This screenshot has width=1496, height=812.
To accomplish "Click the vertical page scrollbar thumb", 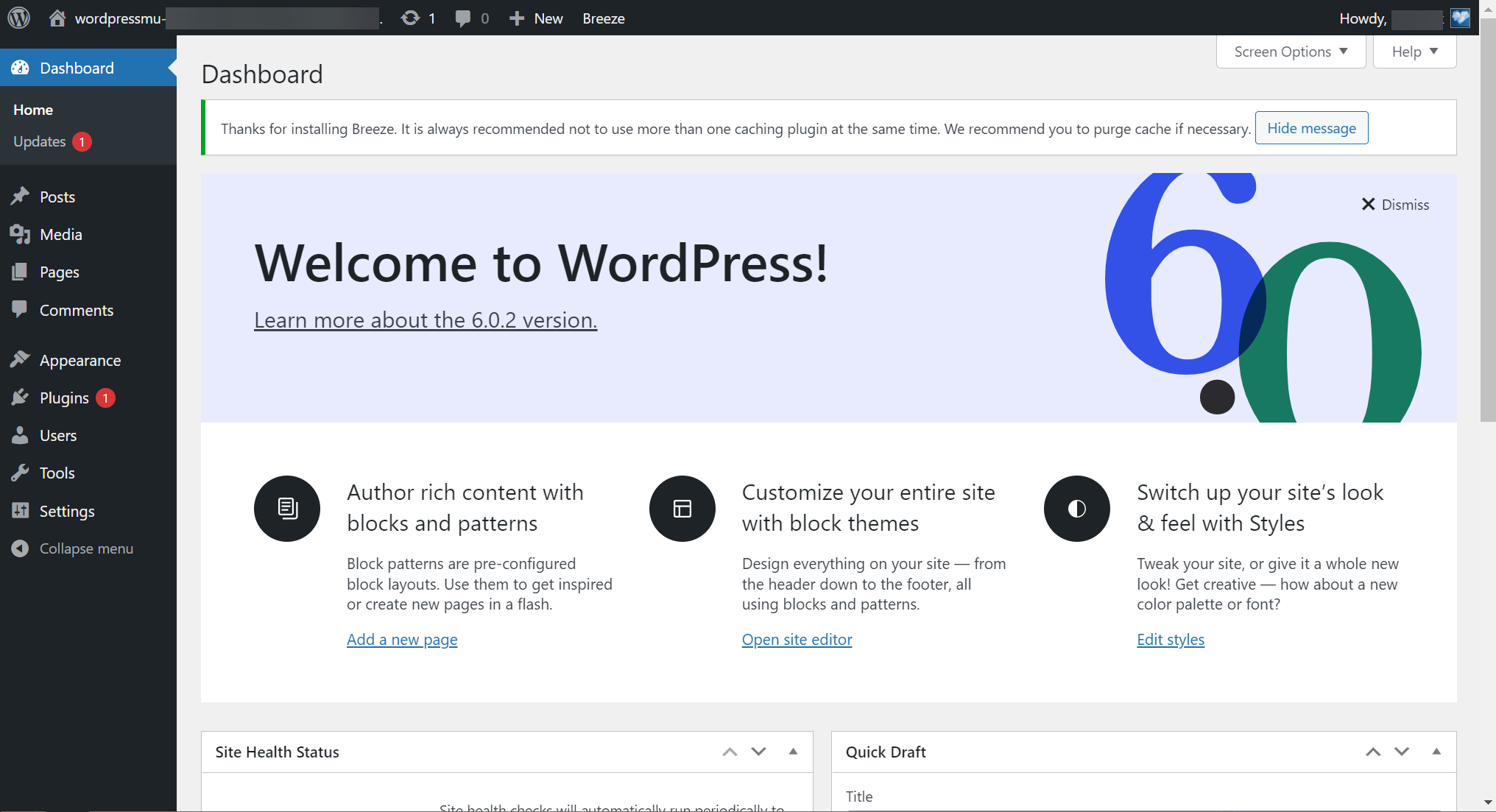I will click(1488, 221).
